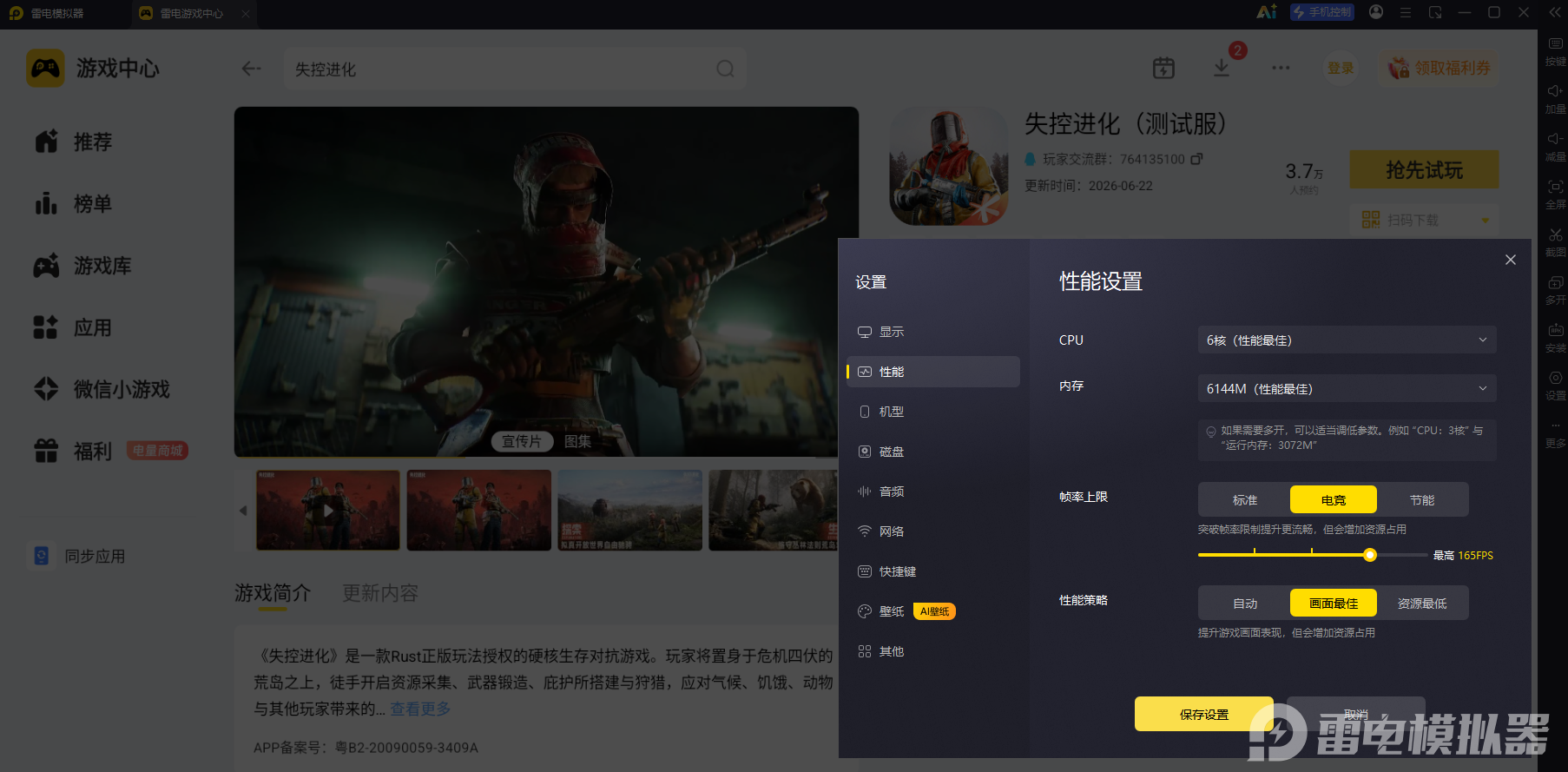Open 微信小游戏 in the sidebar

click(102, 389)
